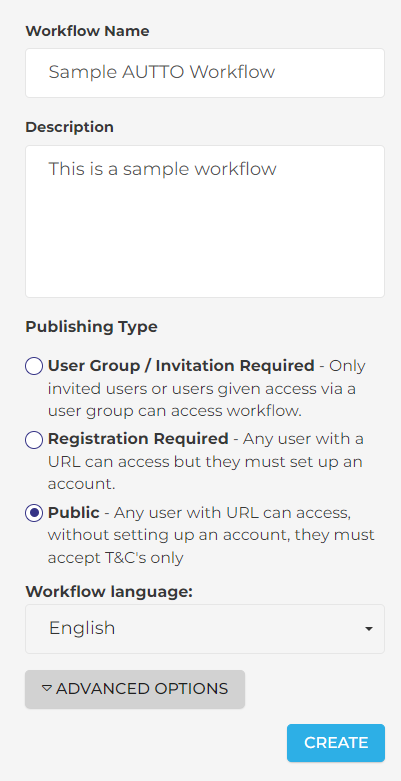401x781 pixels.
Task: Open the Workflow language dropdown
Action: (x=205, y=629)
